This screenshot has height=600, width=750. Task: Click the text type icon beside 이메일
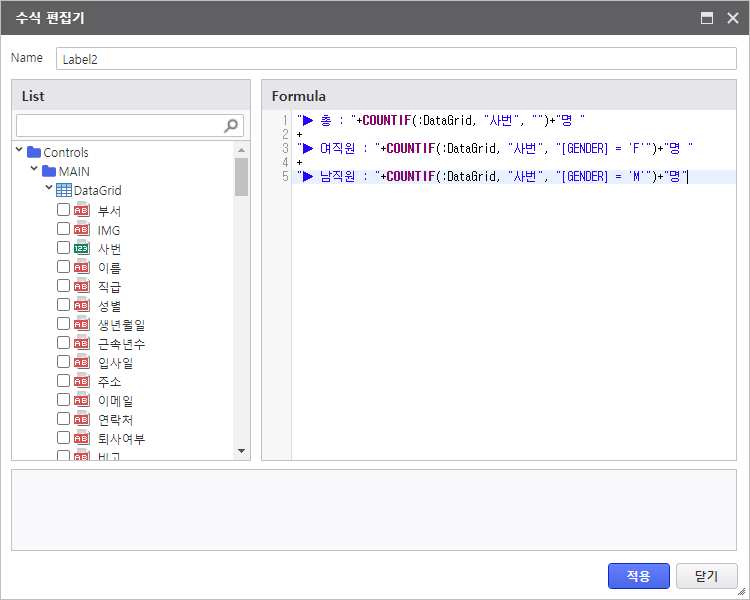point(82,400)
